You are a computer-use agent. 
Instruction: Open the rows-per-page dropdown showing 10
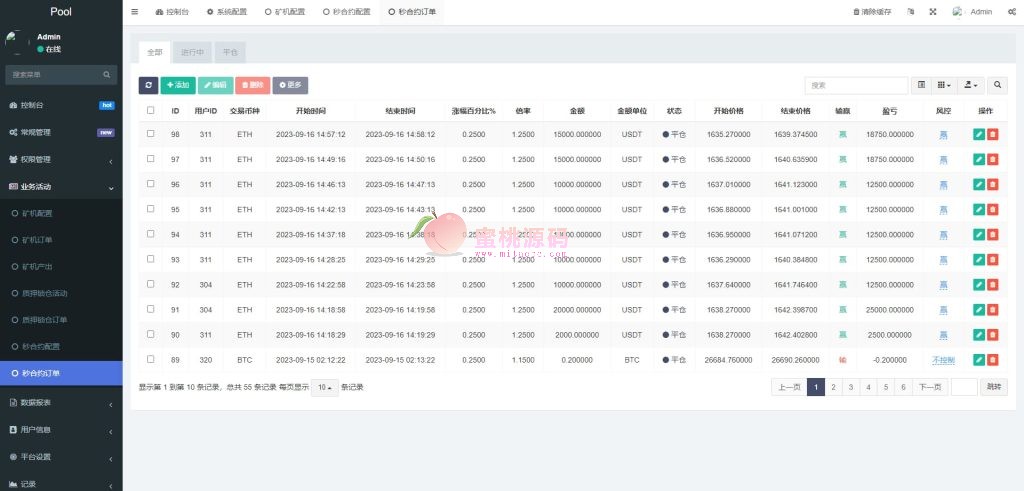[323, 387]
